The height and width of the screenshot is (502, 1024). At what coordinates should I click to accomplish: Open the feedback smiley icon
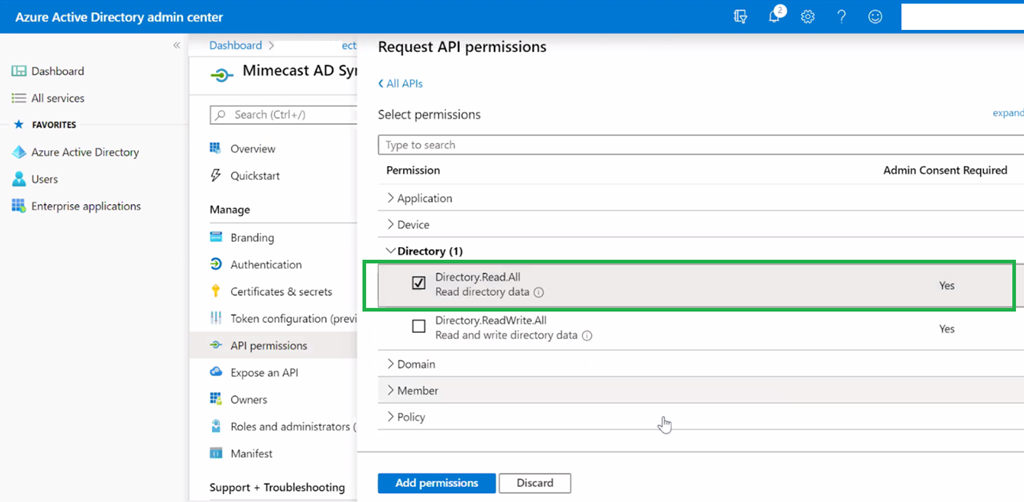[875, 17]
